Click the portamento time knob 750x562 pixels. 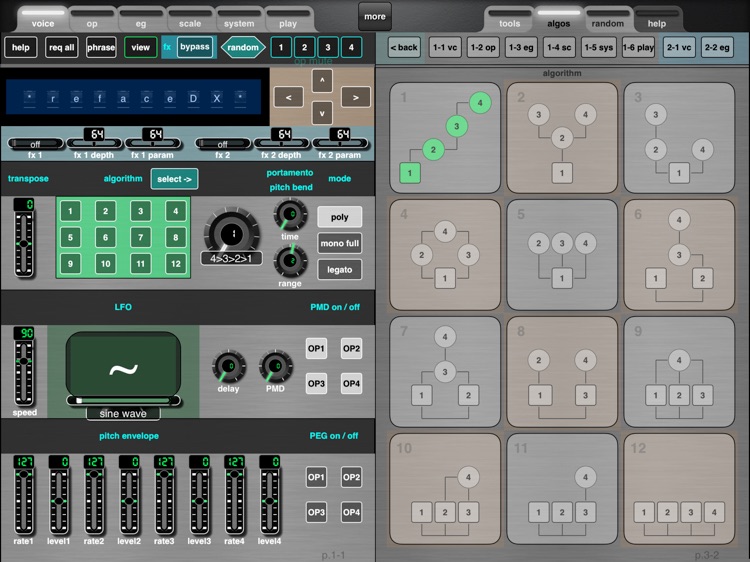(x=290, y=213)
